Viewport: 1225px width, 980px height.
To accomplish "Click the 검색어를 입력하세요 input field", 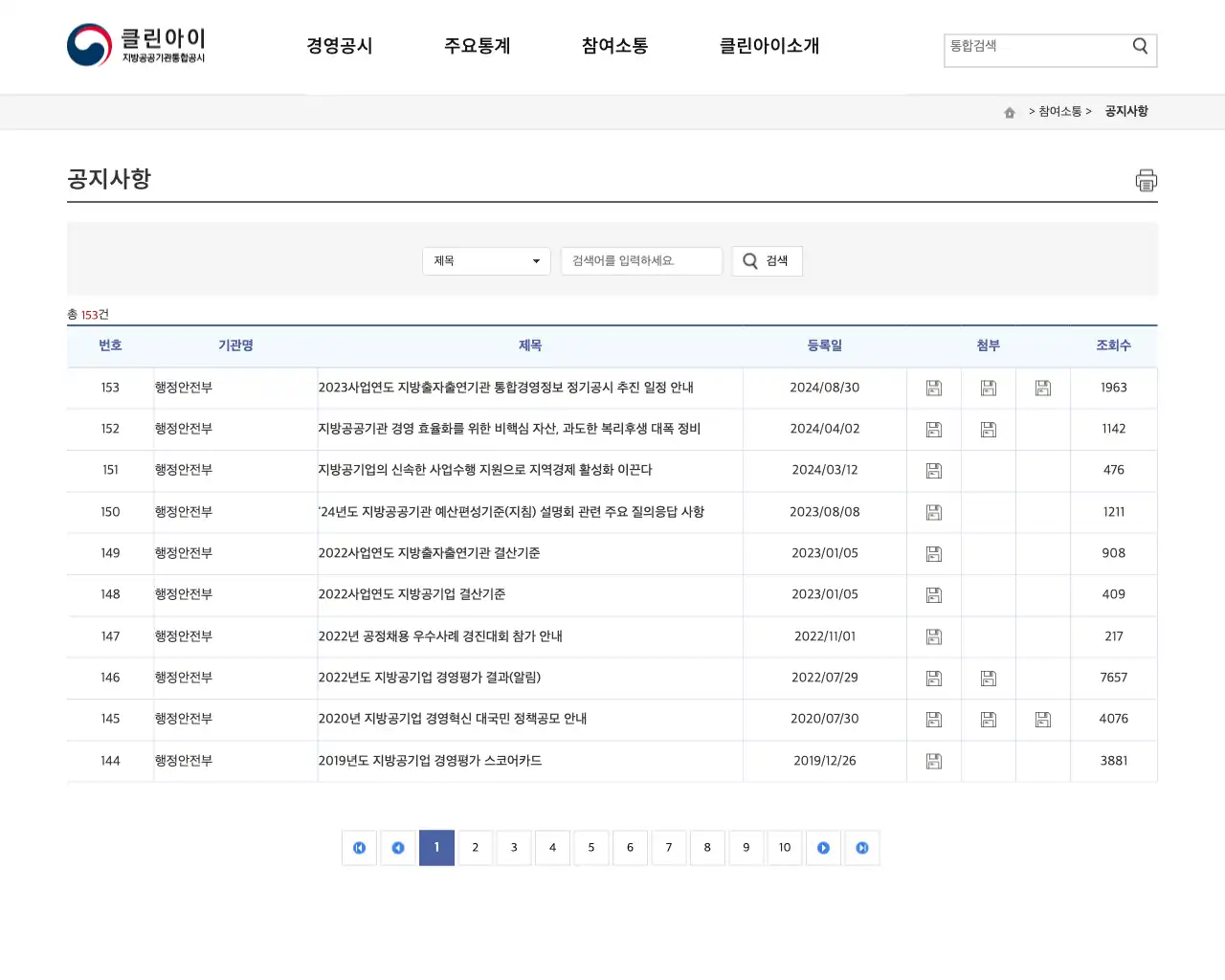I will pyautogui.click(x=641, y=260).
